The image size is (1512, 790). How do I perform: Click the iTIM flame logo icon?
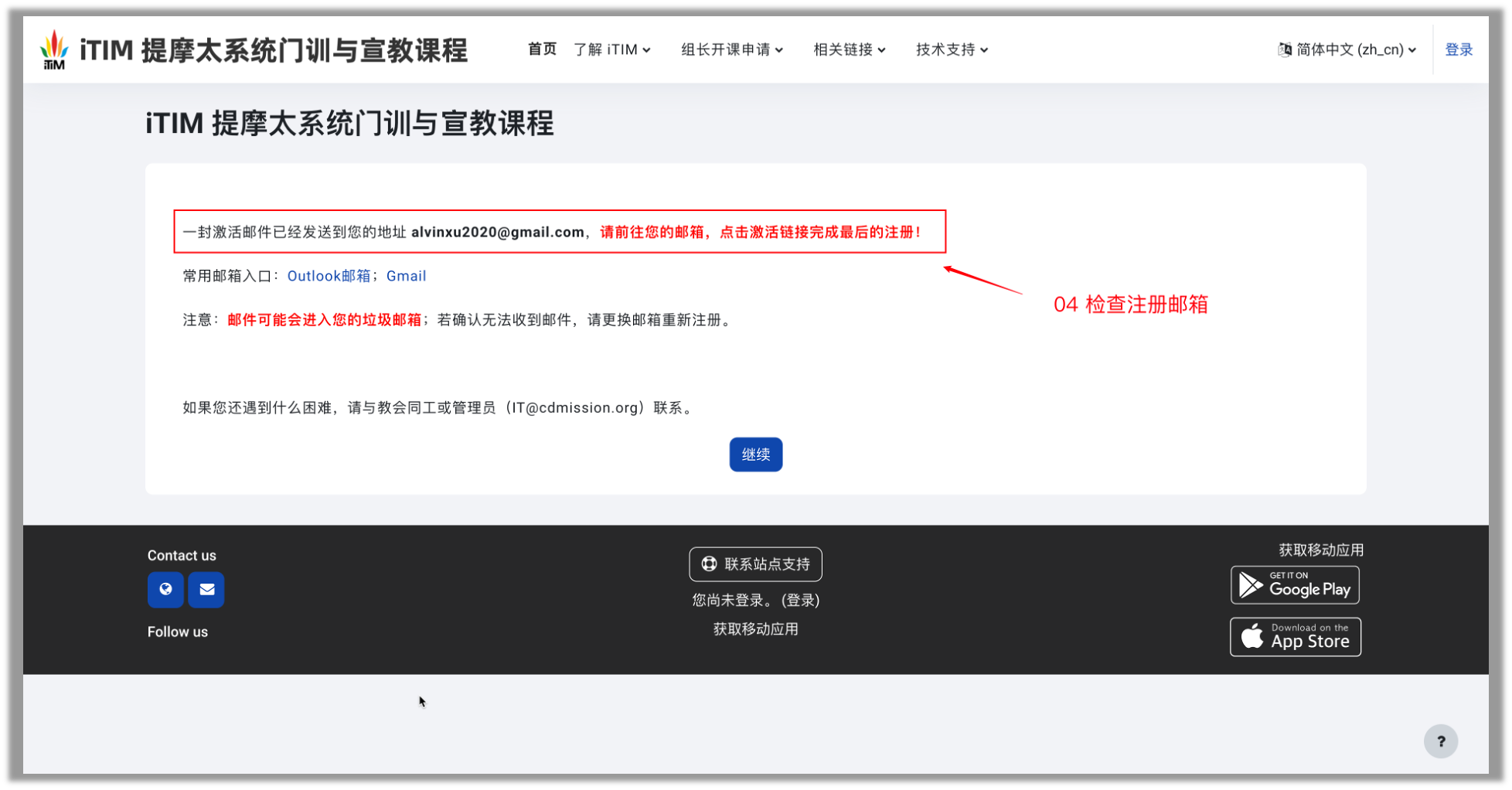tap(54, 49)
